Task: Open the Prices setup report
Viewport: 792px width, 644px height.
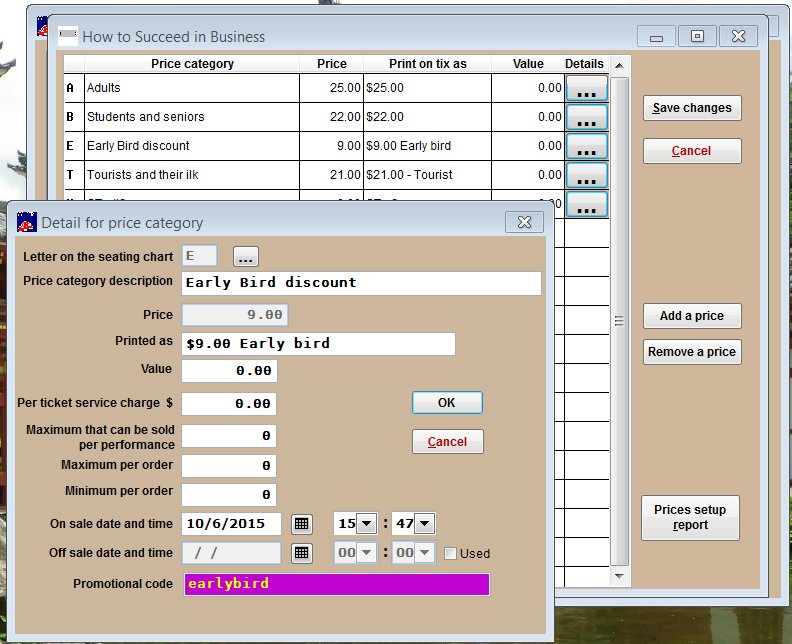Action: click(690, 518)
